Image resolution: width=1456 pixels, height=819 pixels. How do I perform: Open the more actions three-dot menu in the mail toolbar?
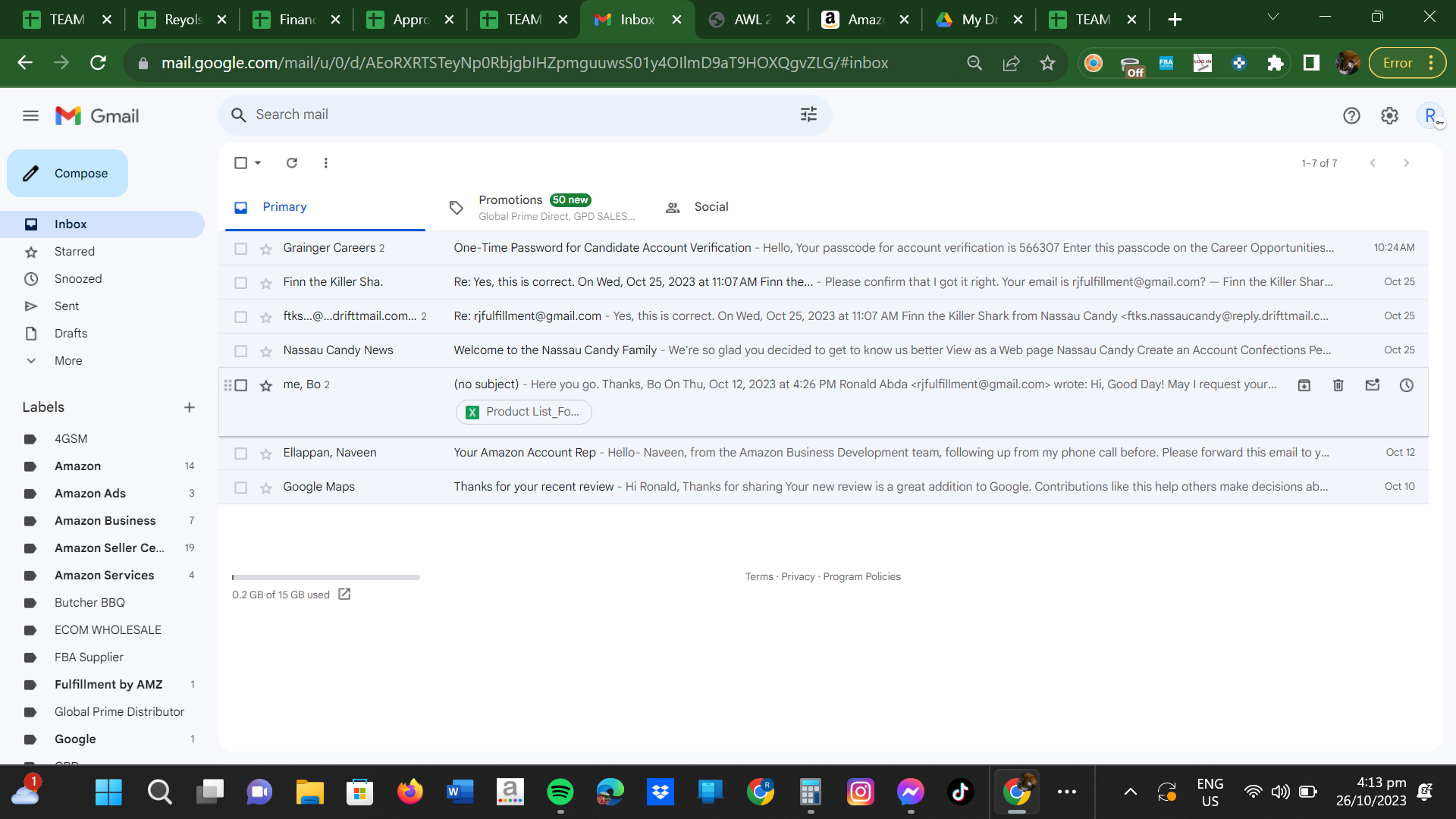pyautogui.click(x=326, y=163)
